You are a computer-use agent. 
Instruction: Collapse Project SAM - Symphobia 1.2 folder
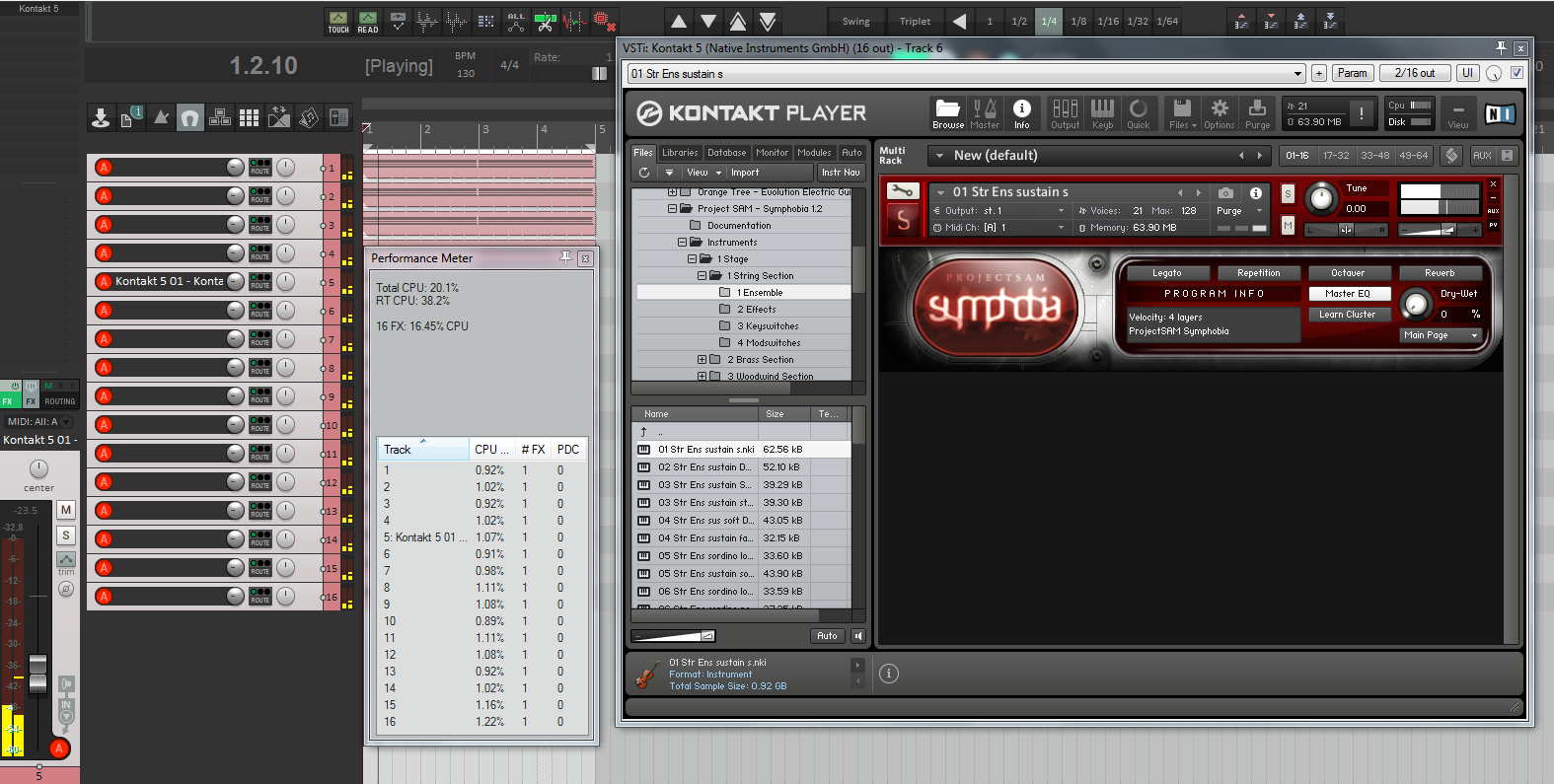click(x=673, y=209)
